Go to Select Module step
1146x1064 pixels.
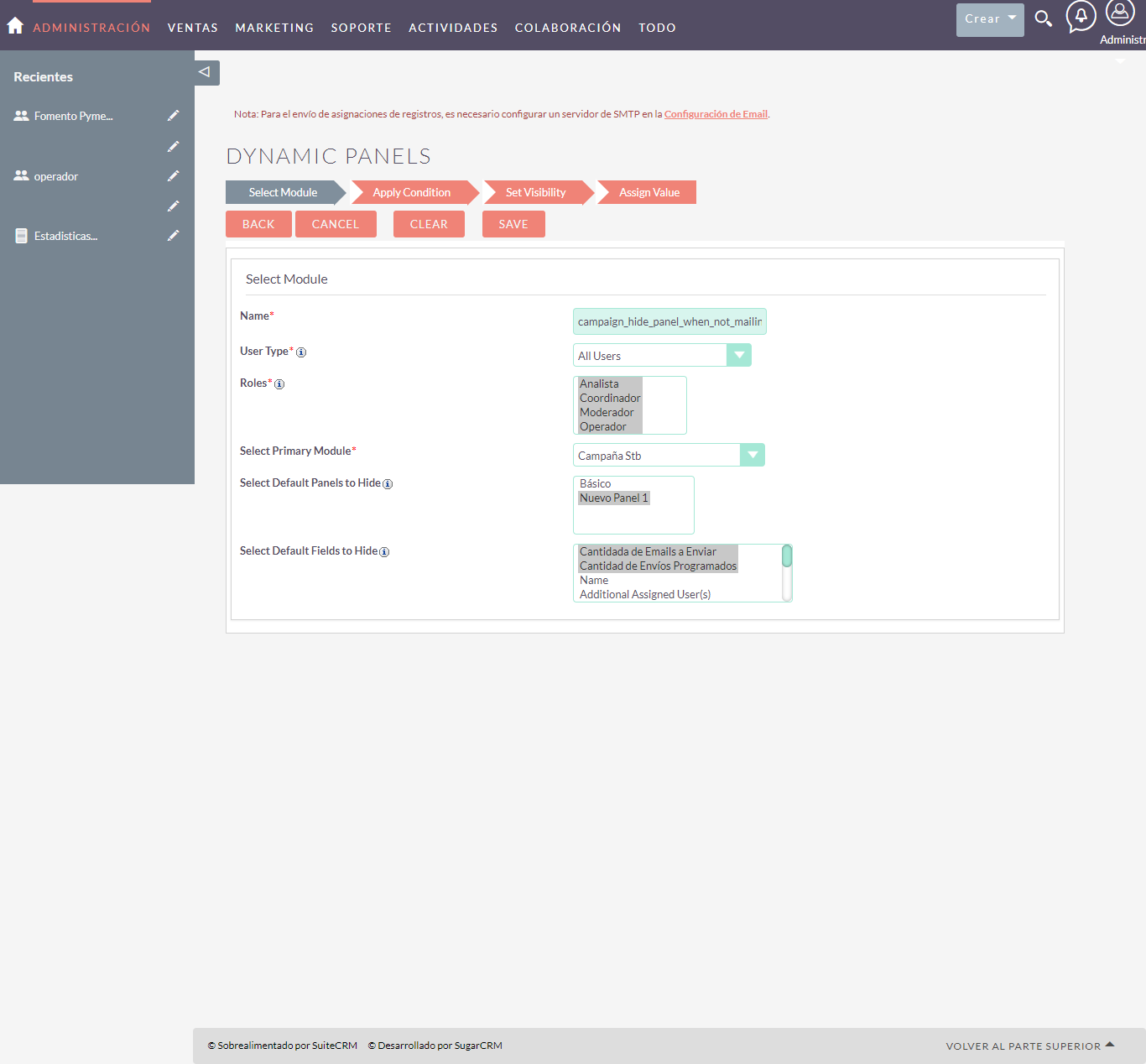click(x=283, y=192)
